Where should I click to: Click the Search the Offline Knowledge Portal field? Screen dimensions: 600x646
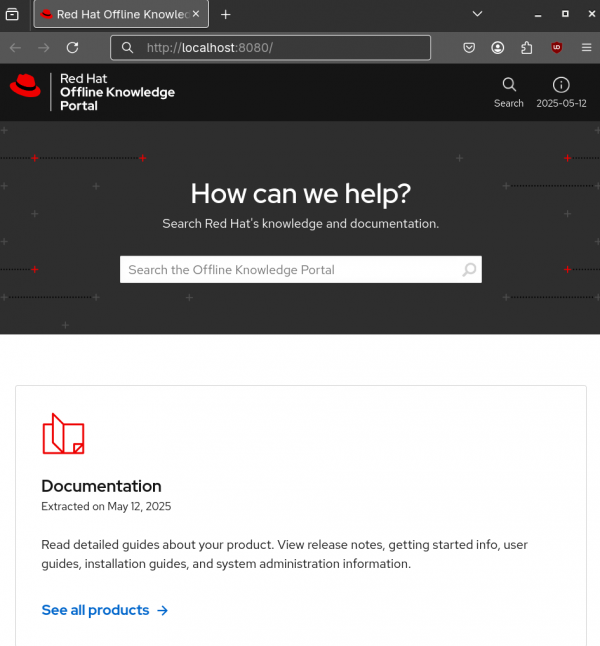(290, 270)
